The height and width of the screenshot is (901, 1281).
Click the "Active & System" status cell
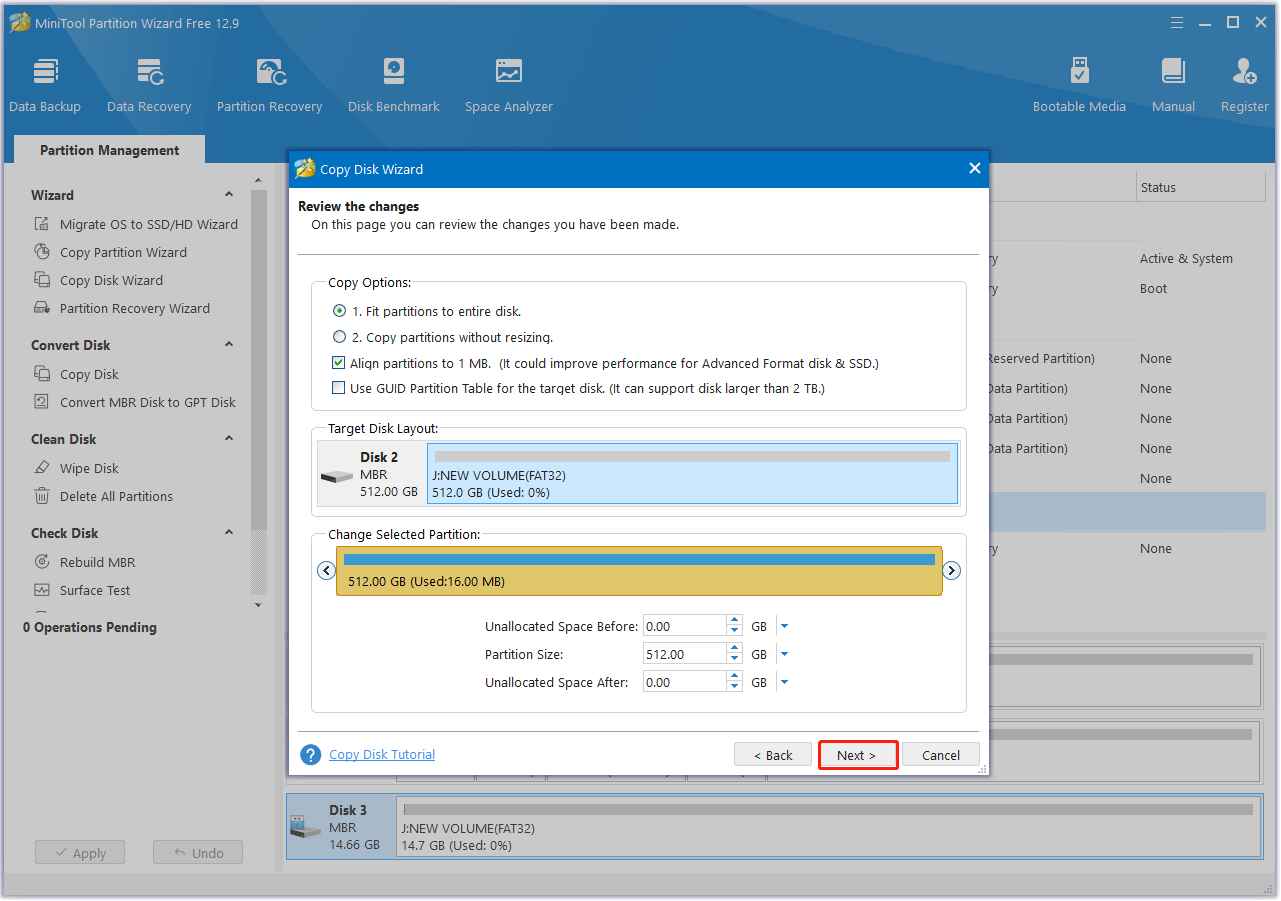[x=1186, y=258]
